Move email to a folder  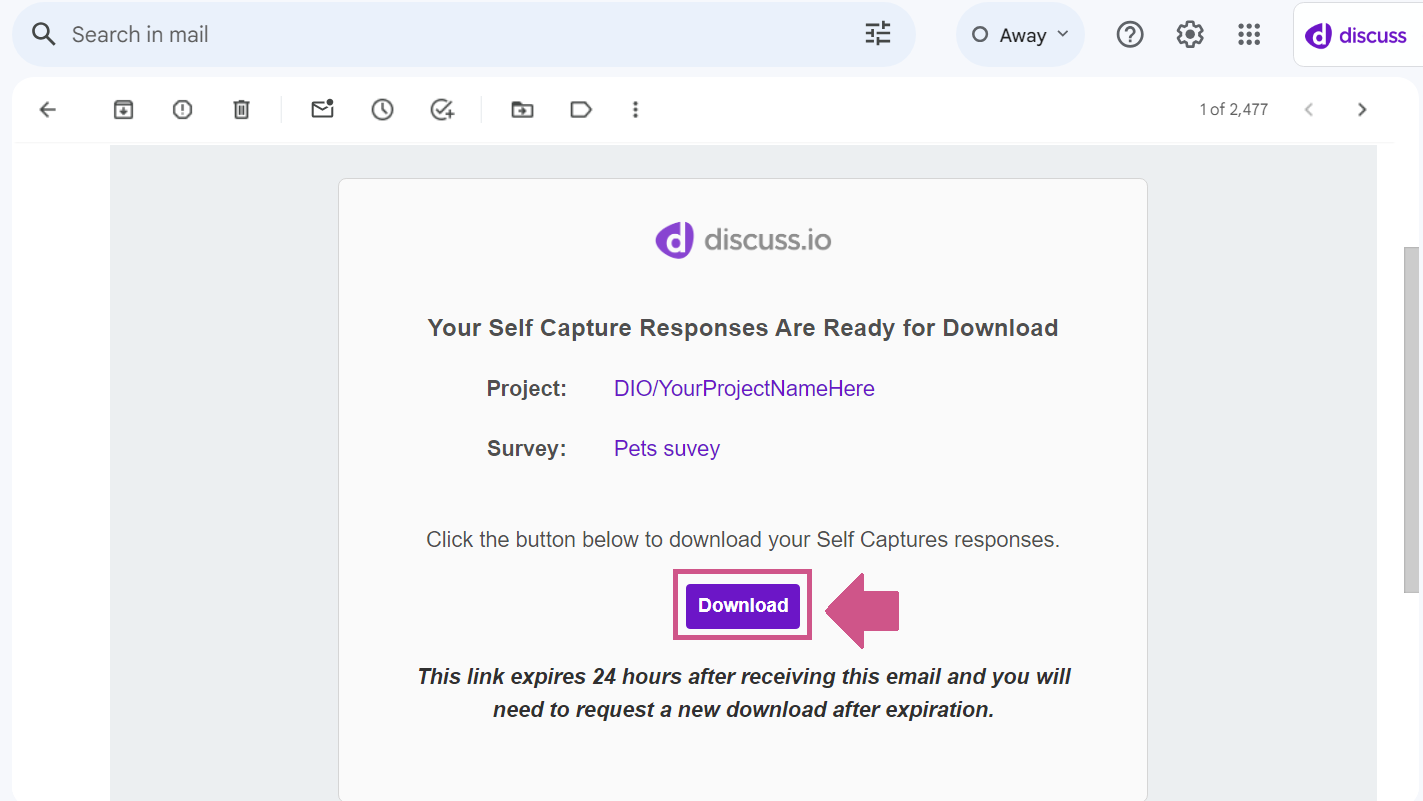tap(522, 110)
